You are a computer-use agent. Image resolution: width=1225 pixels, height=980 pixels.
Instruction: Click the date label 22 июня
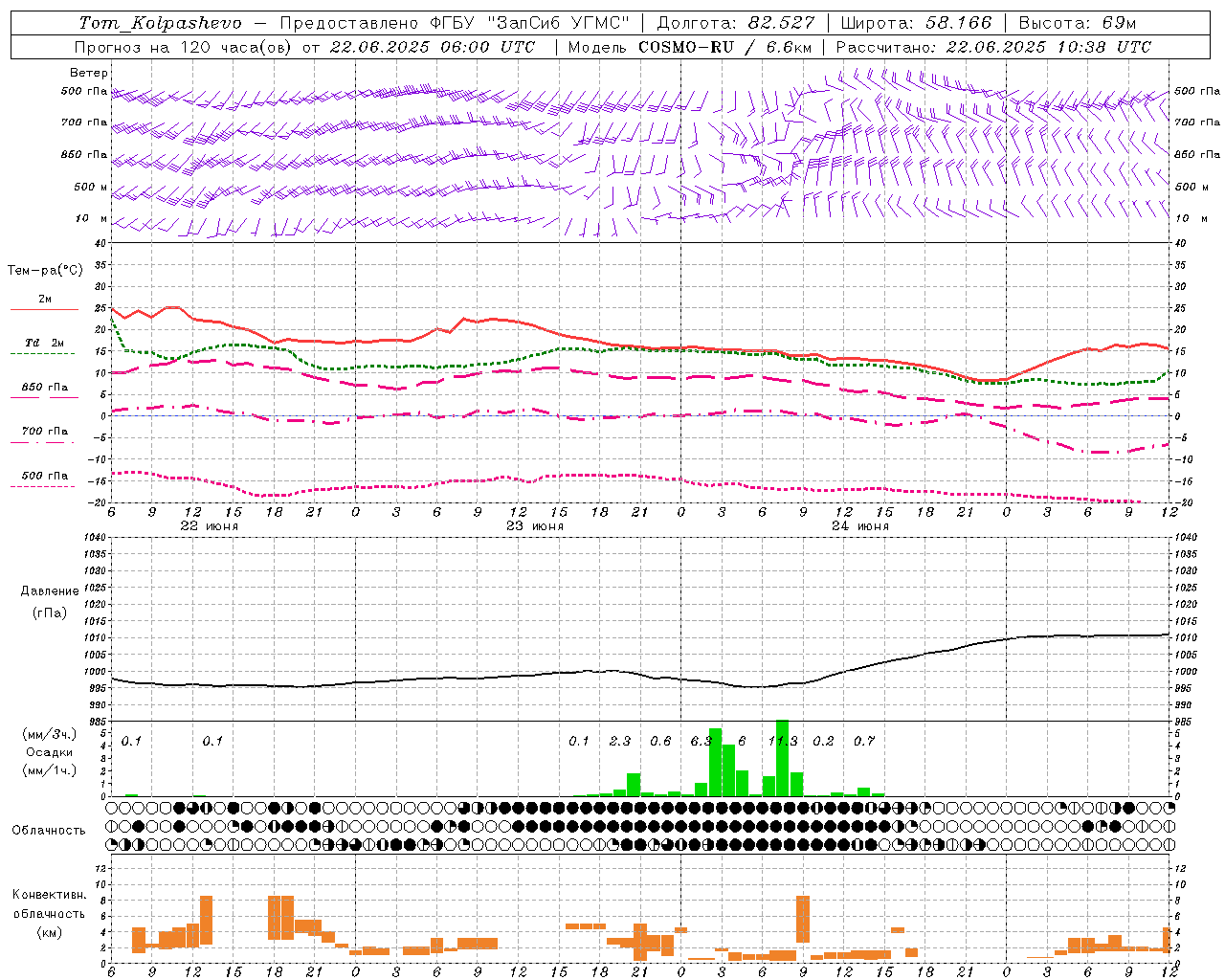(210, 526)
